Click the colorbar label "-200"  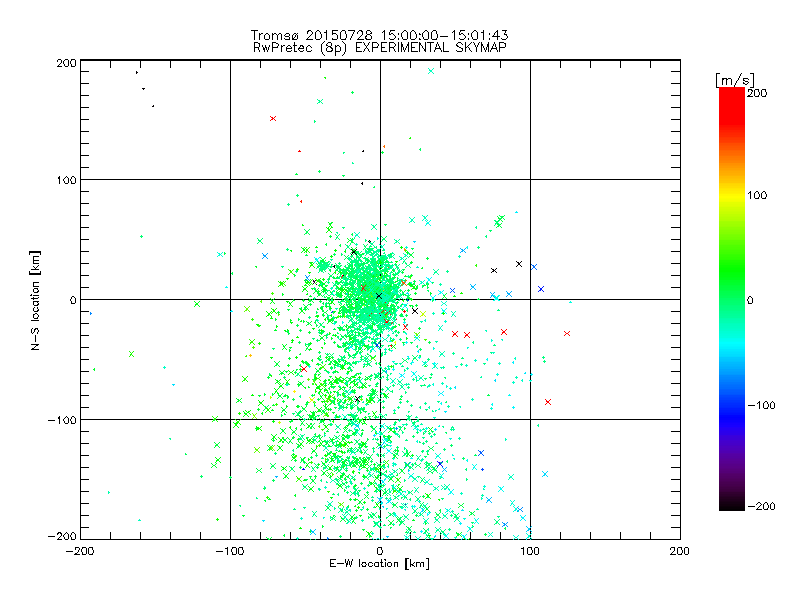(x=761, y=506)
